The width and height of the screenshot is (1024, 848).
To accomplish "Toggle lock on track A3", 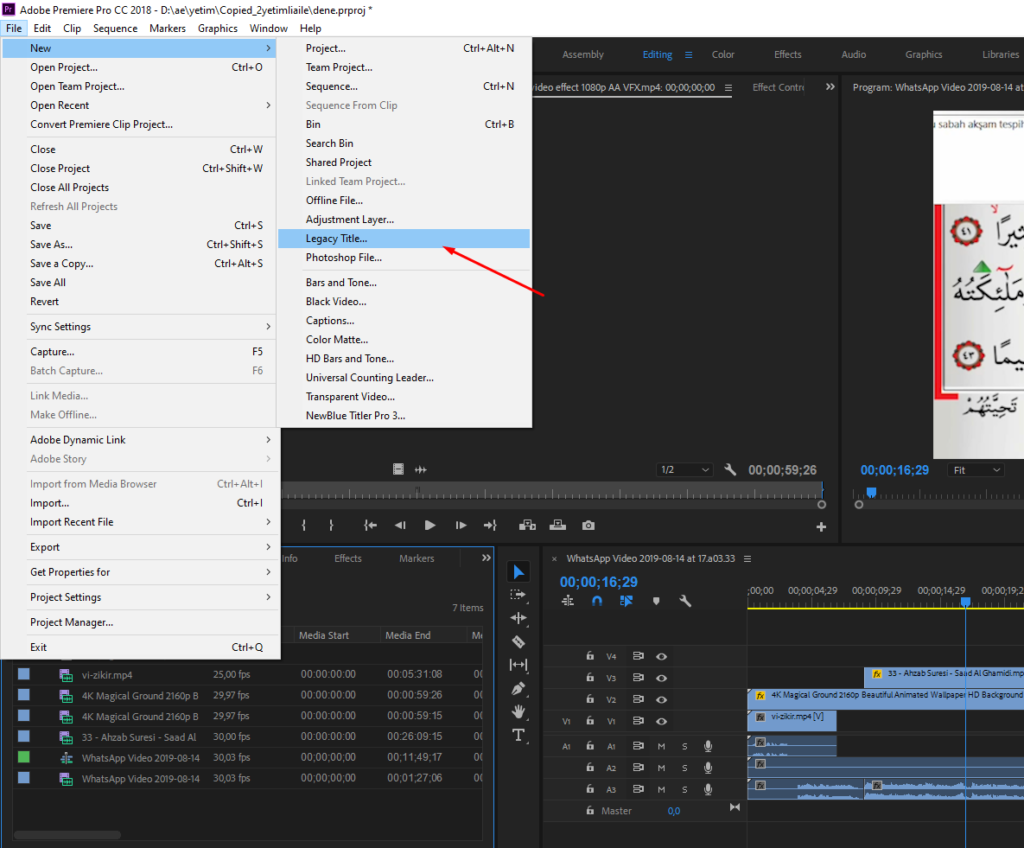I will point(590,789).
